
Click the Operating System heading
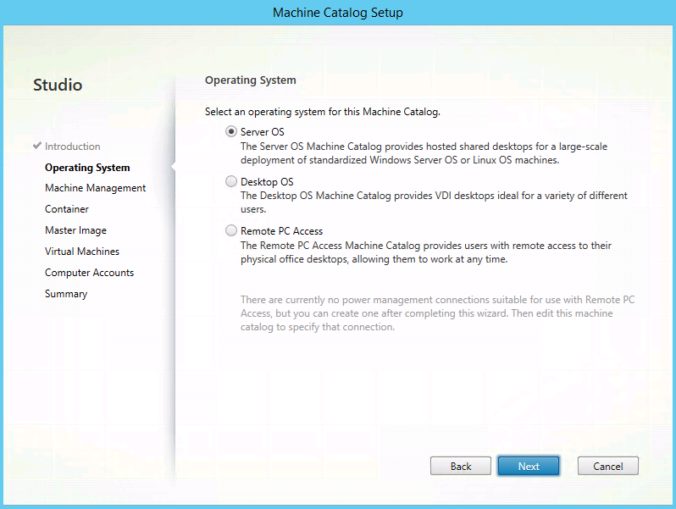[x=250, y=80]
